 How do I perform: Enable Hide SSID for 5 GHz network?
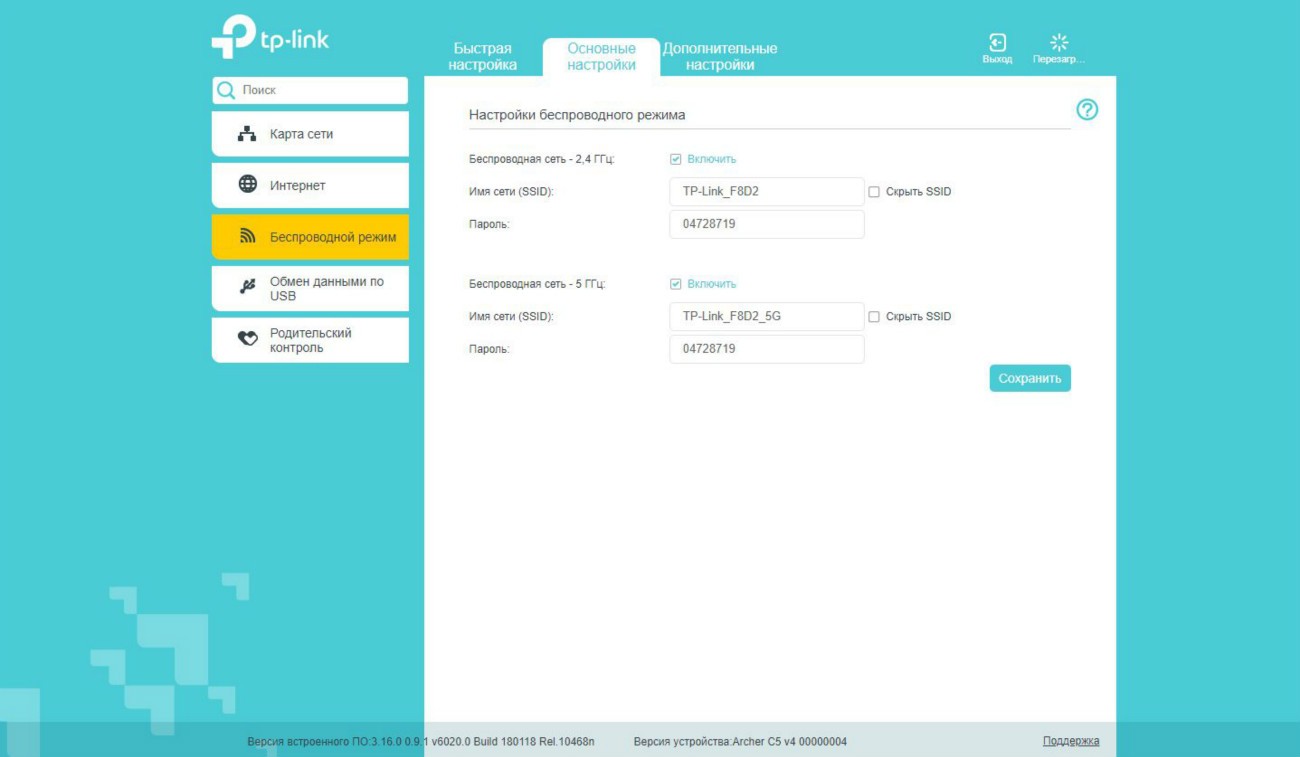pos(874,317)
